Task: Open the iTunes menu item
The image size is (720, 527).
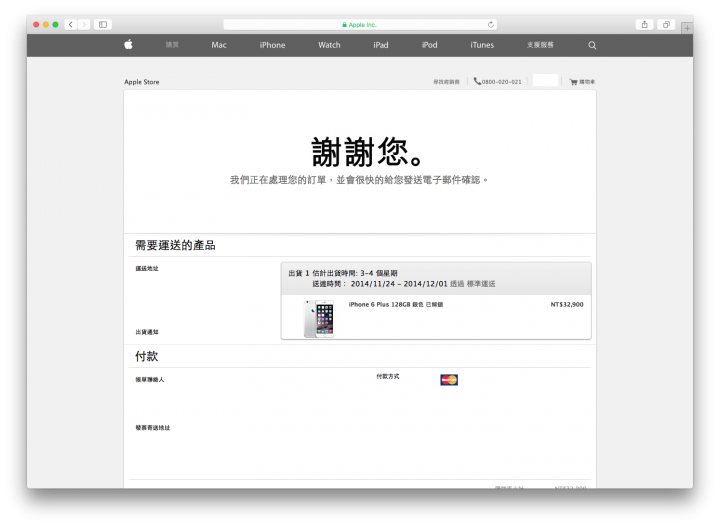Action: [x=482, y=45]
